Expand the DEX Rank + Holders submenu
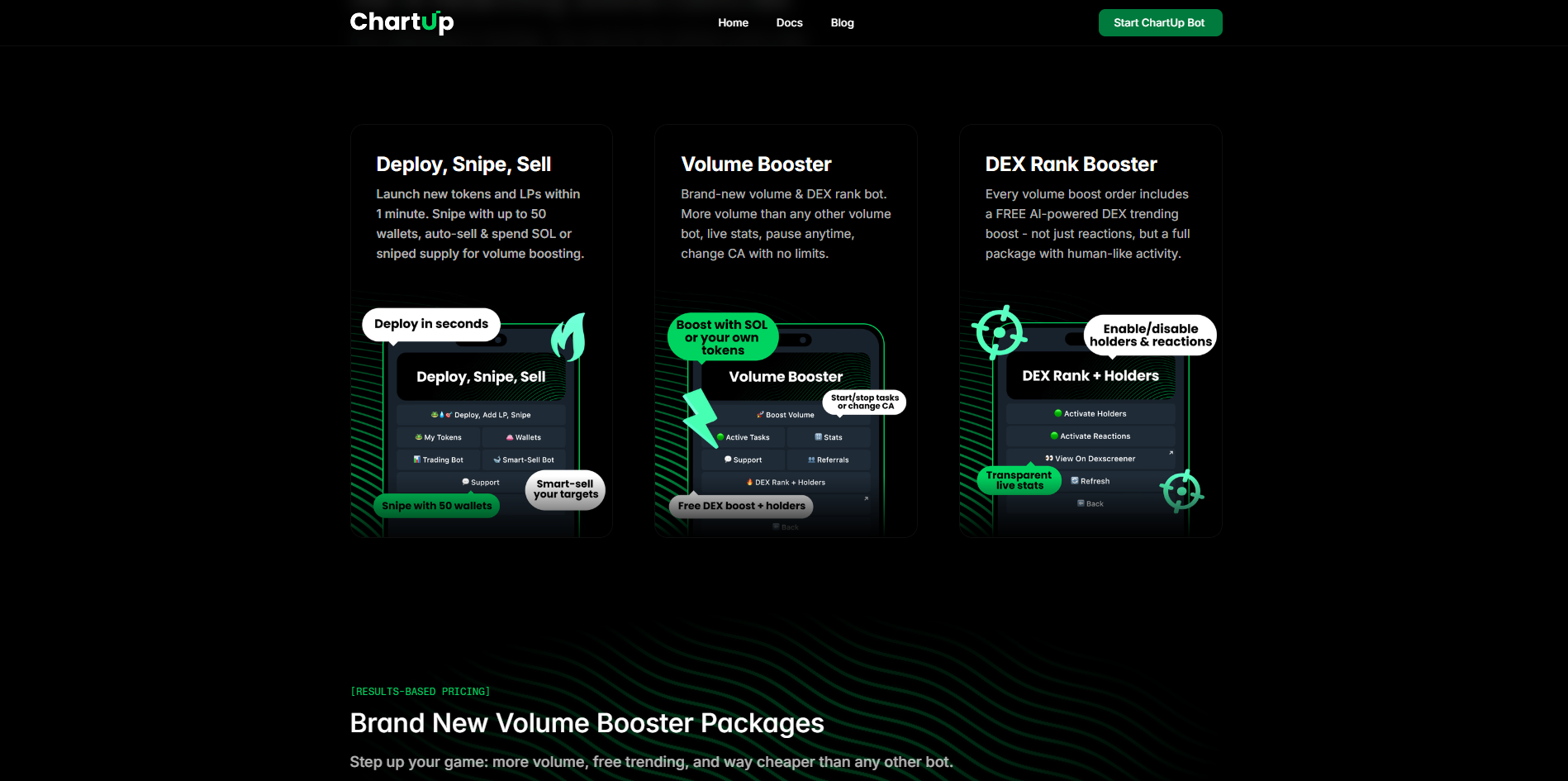 pyautogui.click(x=785, y=481)
